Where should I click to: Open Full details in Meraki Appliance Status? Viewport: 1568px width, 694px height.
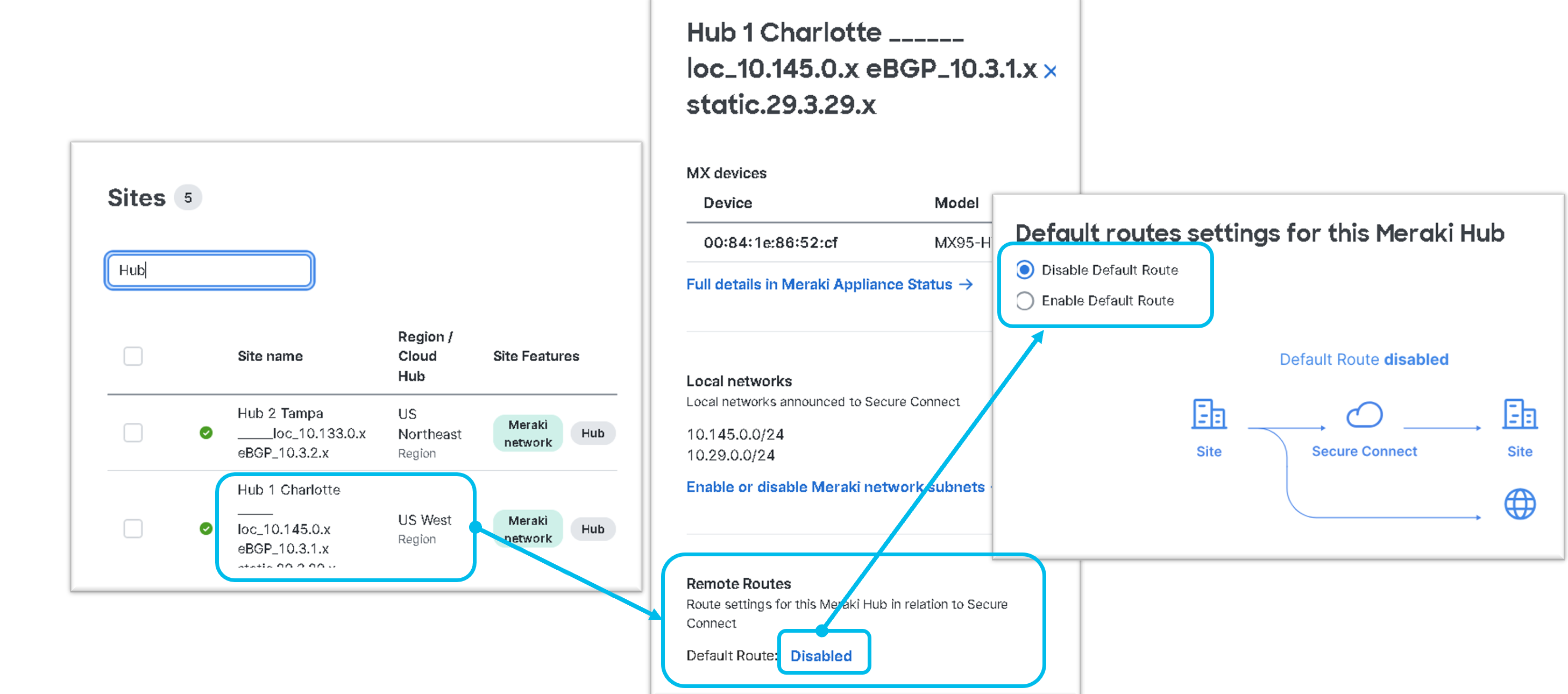point(819,284)
